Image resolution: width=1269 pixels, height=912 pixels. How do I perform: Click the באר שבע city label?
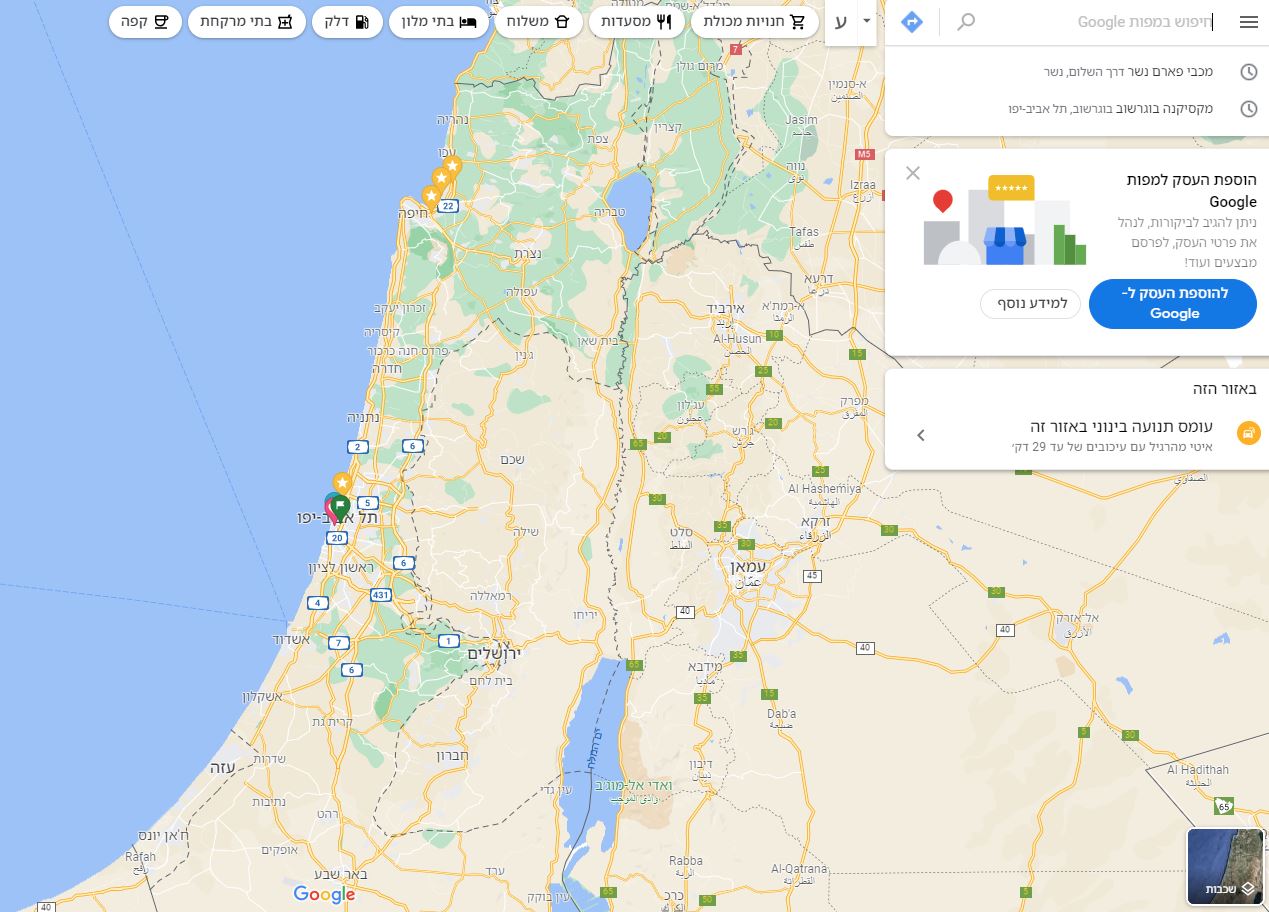coord(341,874)
